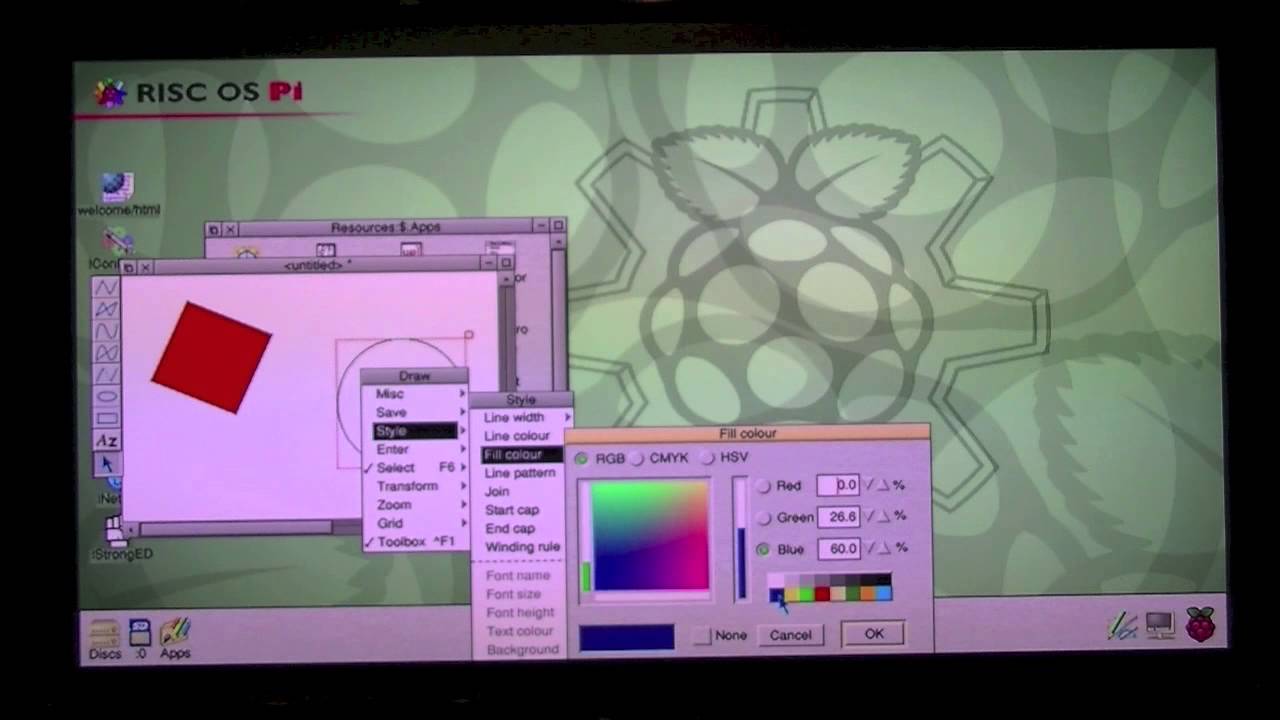
Task: Pick the bright green palette swatch
Action: (x=807, y=594)
